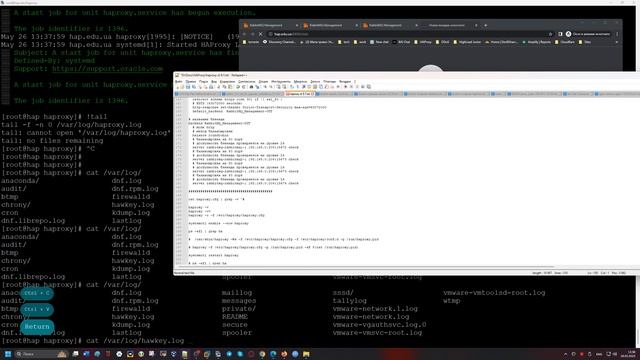Click the Save icon in Notepad++ toolbar
640x360 pixels.
tap(188, 87)
